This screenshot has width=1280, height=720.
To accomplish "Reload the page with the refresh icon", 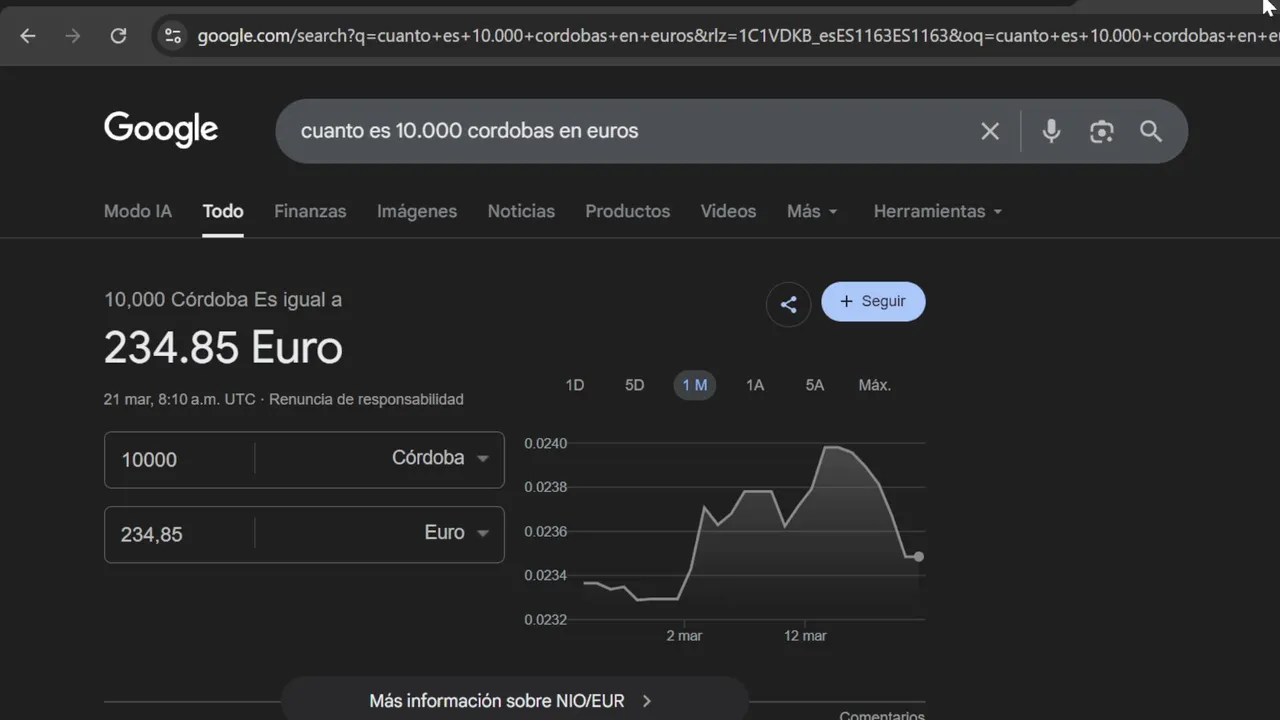I will tap(118, 36).
